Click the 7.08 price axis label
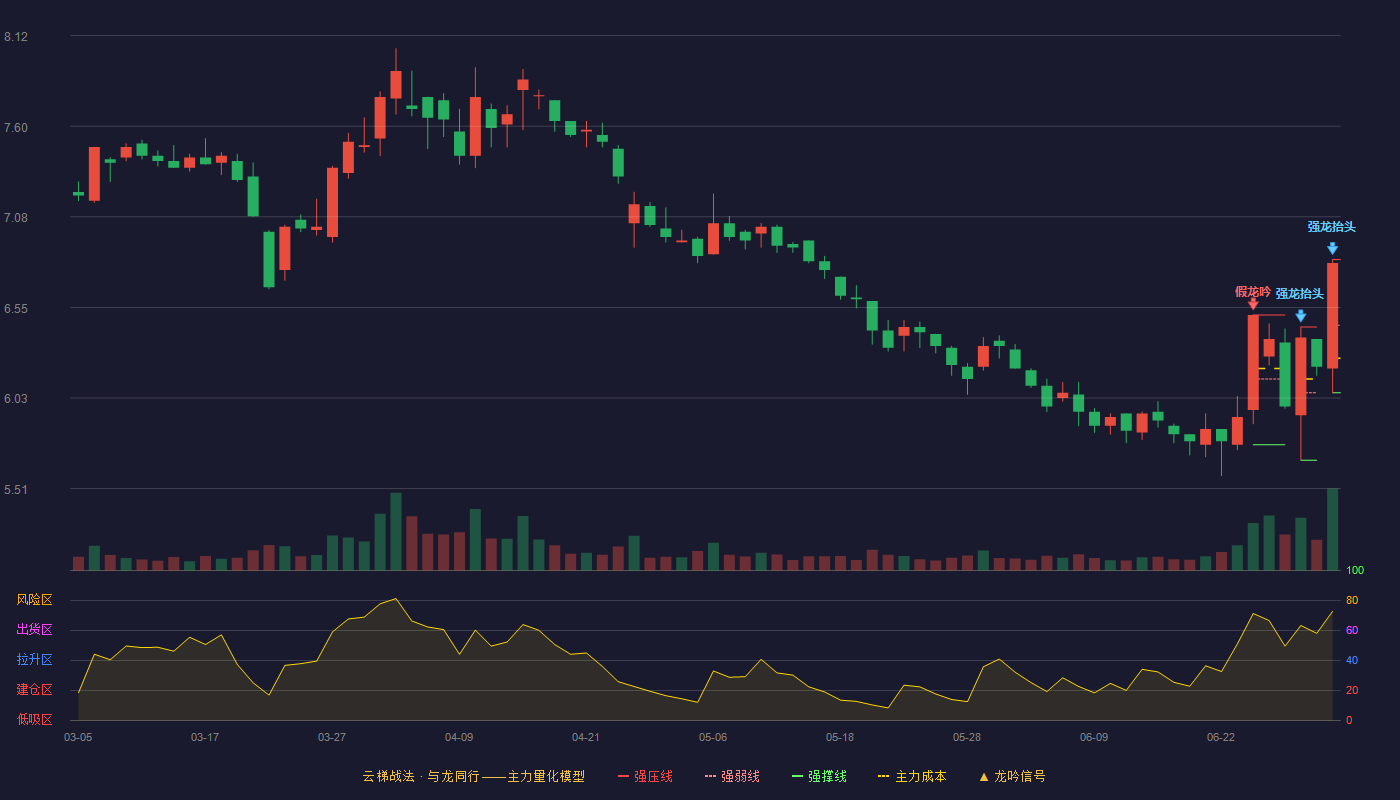The image size is (1400, 800). (16, 218)
